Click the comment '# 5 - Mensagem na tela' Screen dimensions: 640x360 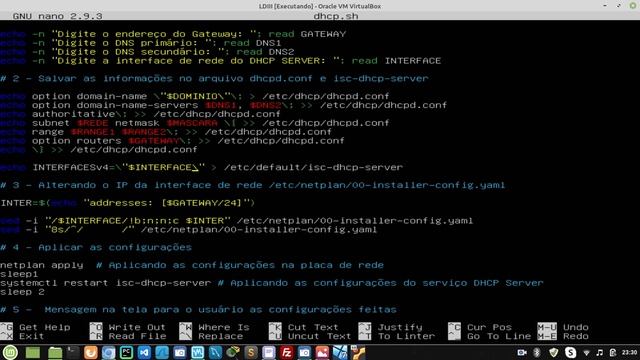[x=198, y=310]
